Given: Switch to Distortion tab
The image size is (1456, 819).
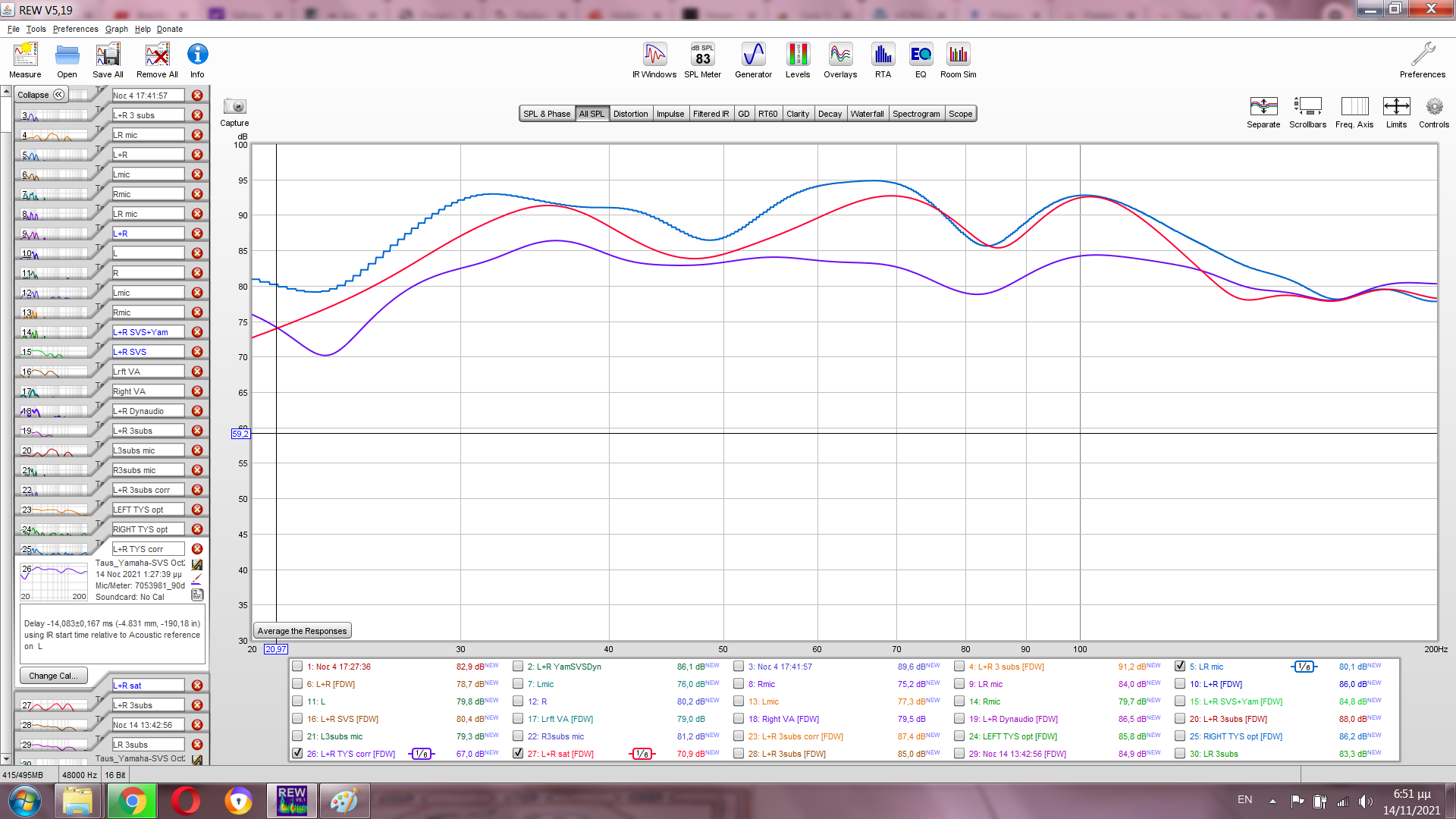Looking at the screenshot, I should (x=630, y=114).
